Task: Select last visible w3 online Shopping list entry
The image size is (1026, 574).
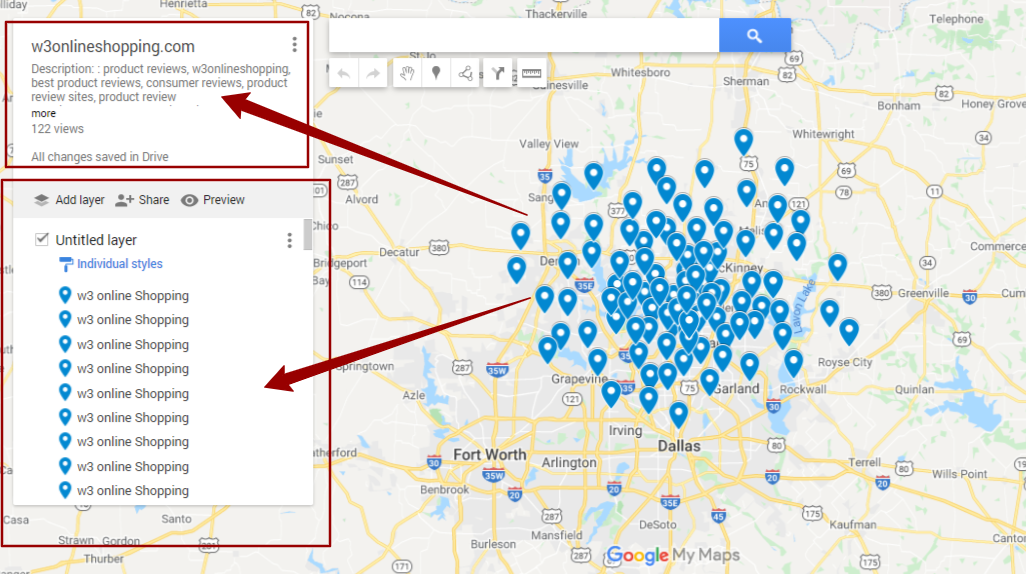Action: click(x=133, y=491)
